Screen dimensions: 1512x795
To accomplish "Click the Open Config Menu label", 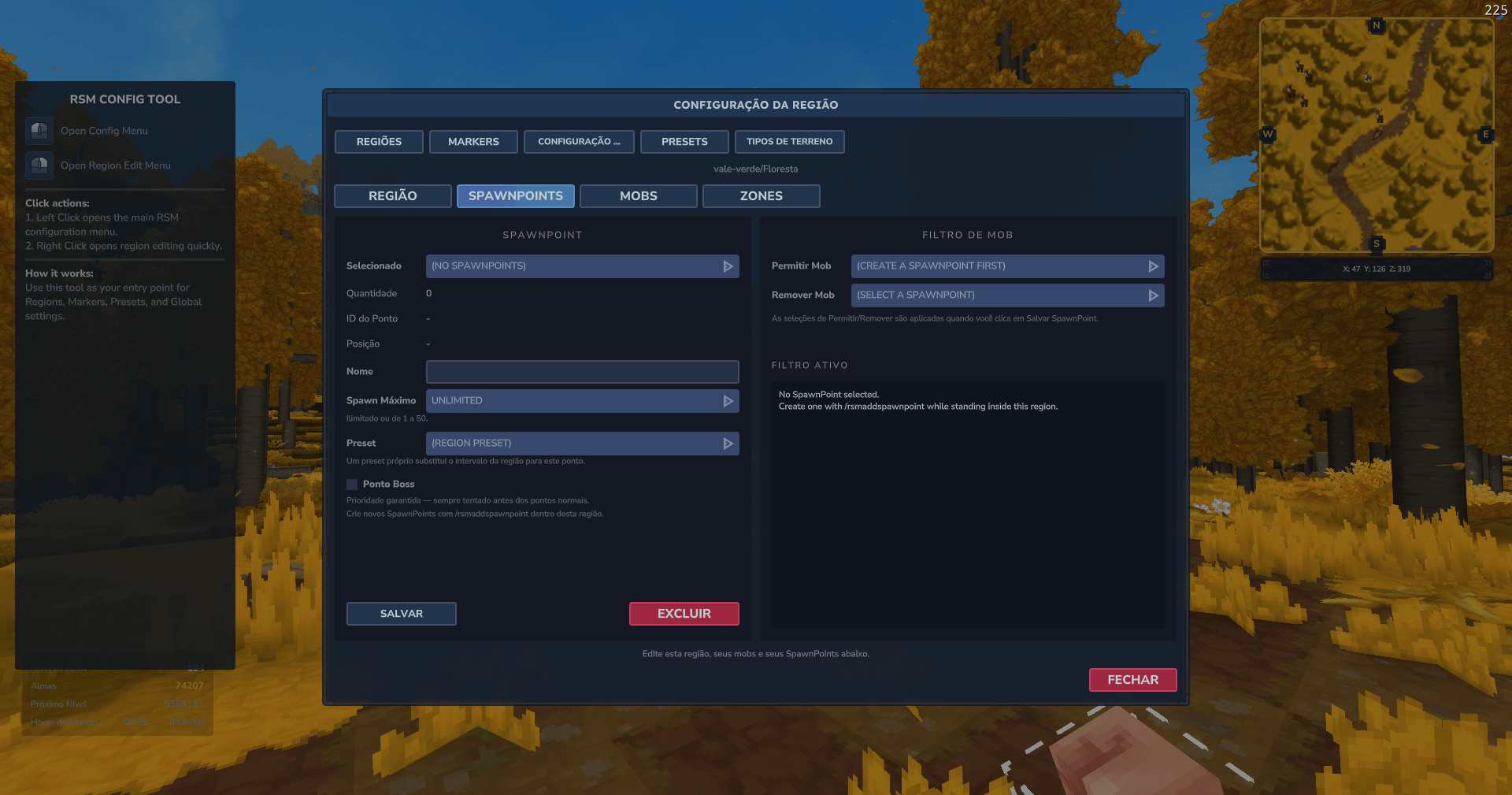I will pos(104,131).
